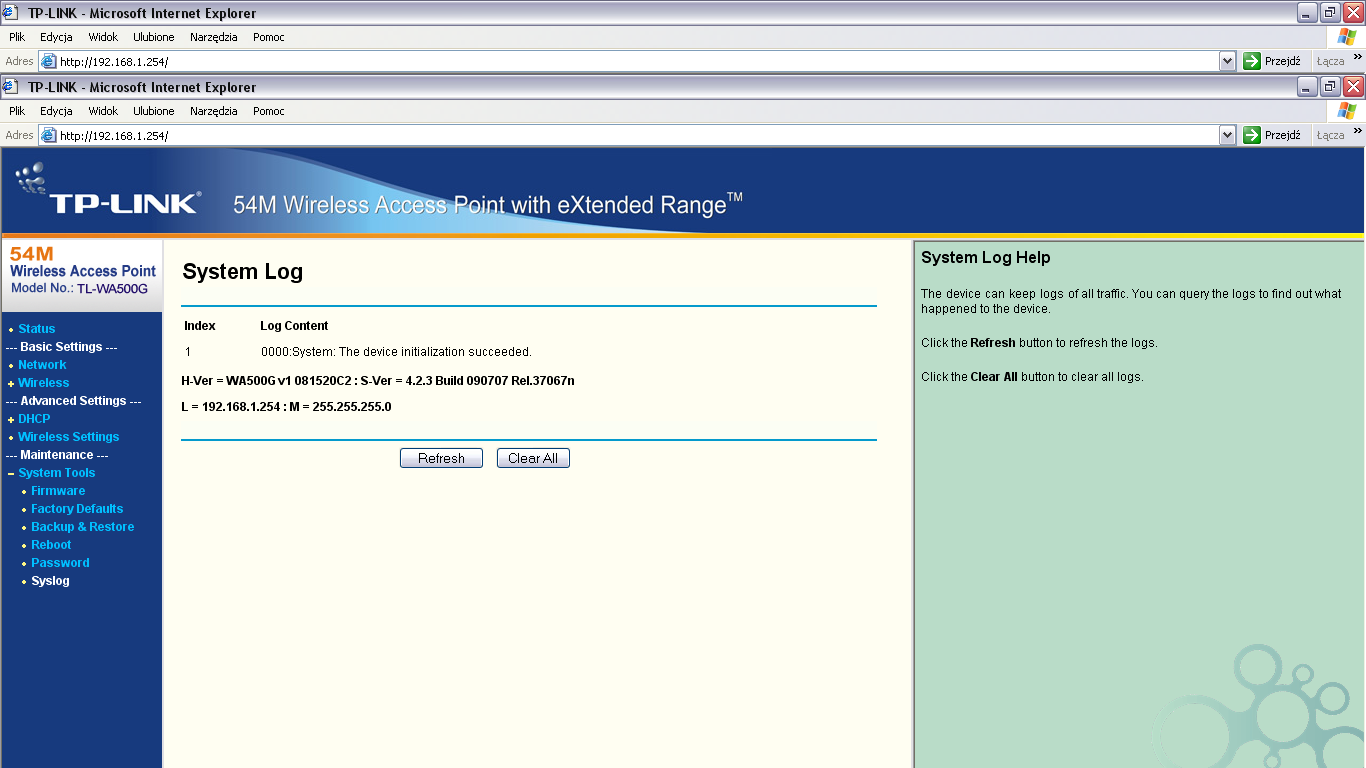Open the Network settings link
Screen dimensions: 1366x768
[x=42, y=365]
